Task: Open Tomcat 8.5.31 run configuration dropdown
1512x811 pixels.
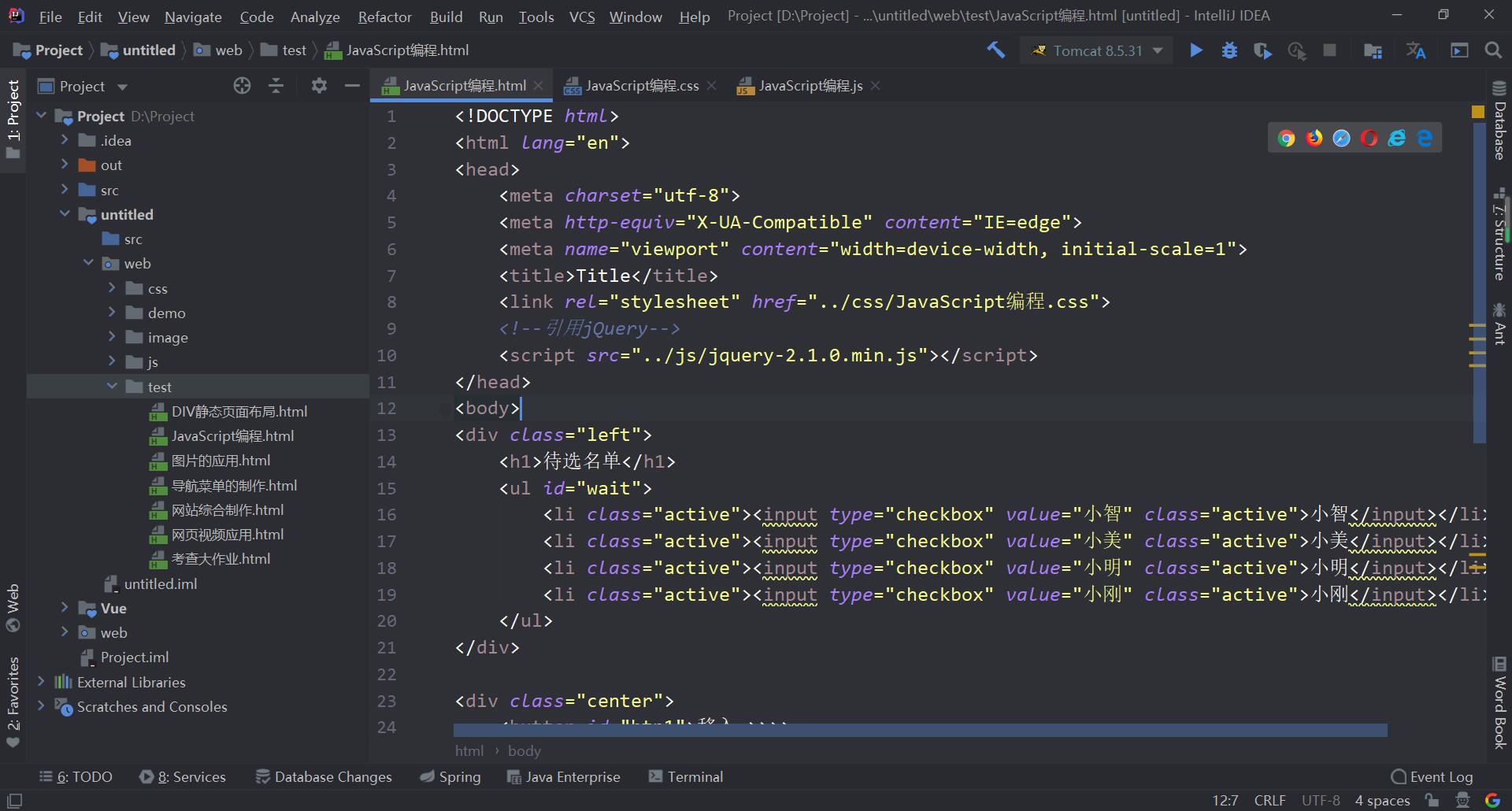Action: 1097,50
